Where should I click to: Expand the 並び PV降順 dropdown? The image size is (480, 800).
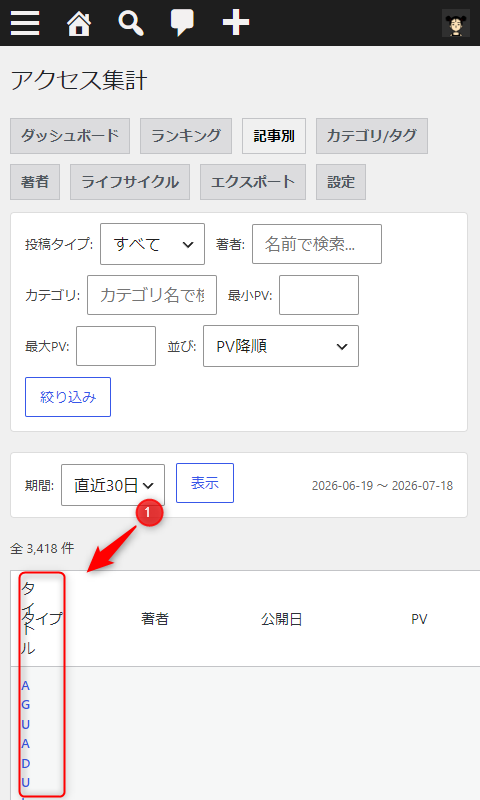281,346
